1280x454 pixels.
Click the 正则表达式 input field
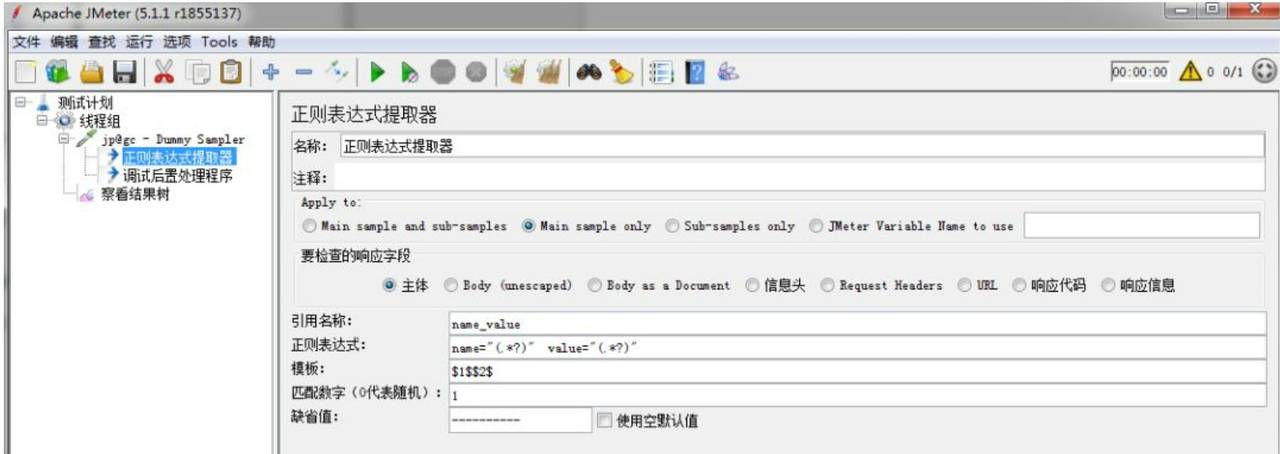pyautogui.click(x=857, y=347)
